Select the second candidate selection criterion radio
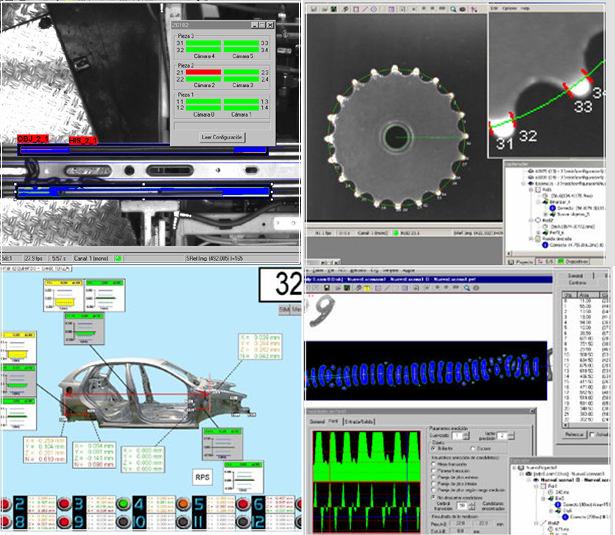 click(x=434, y=471)
